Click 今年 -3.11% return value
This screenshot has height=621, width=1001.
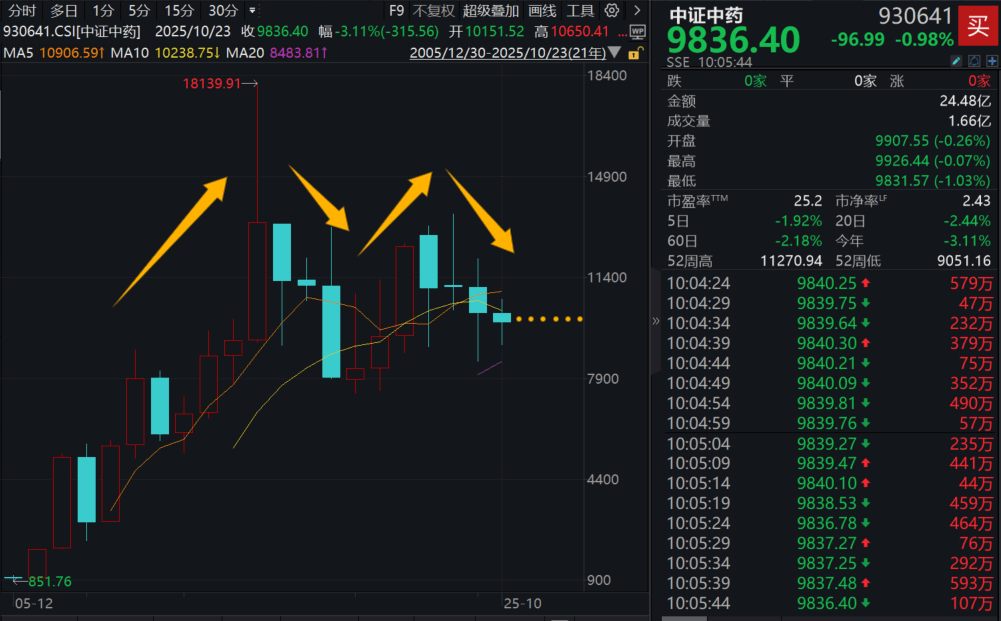click(967, 241)
